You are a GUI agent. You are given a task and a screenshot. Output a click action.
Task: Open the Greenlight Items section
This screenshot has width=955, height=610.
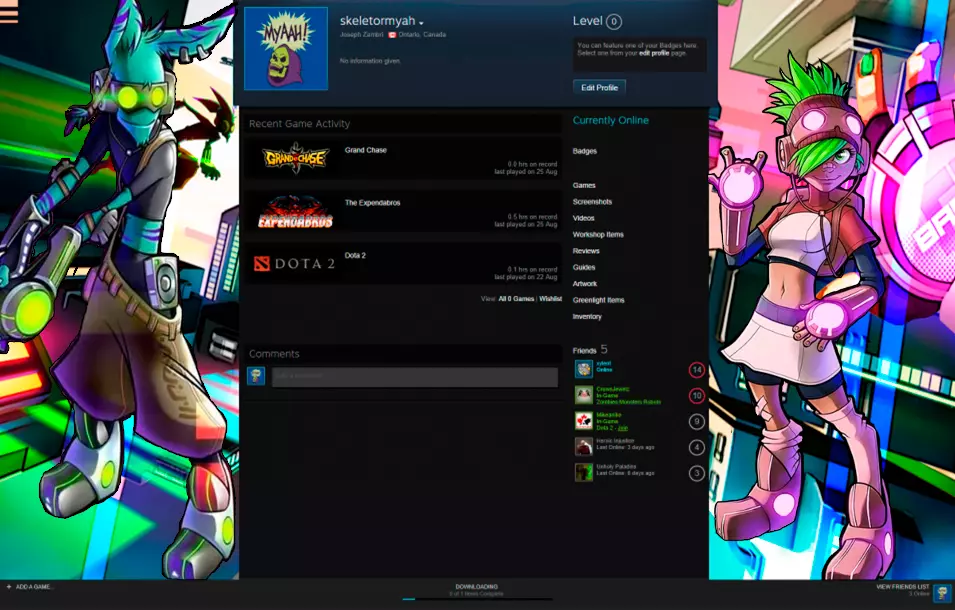(x=598, y=300)
